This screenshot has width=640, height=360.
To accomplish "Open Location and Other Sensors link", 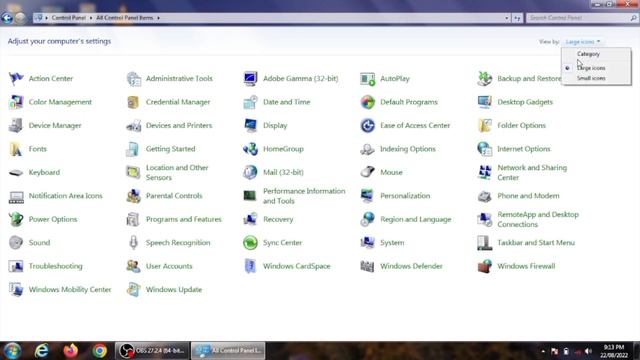I will (x=177, y=172).
